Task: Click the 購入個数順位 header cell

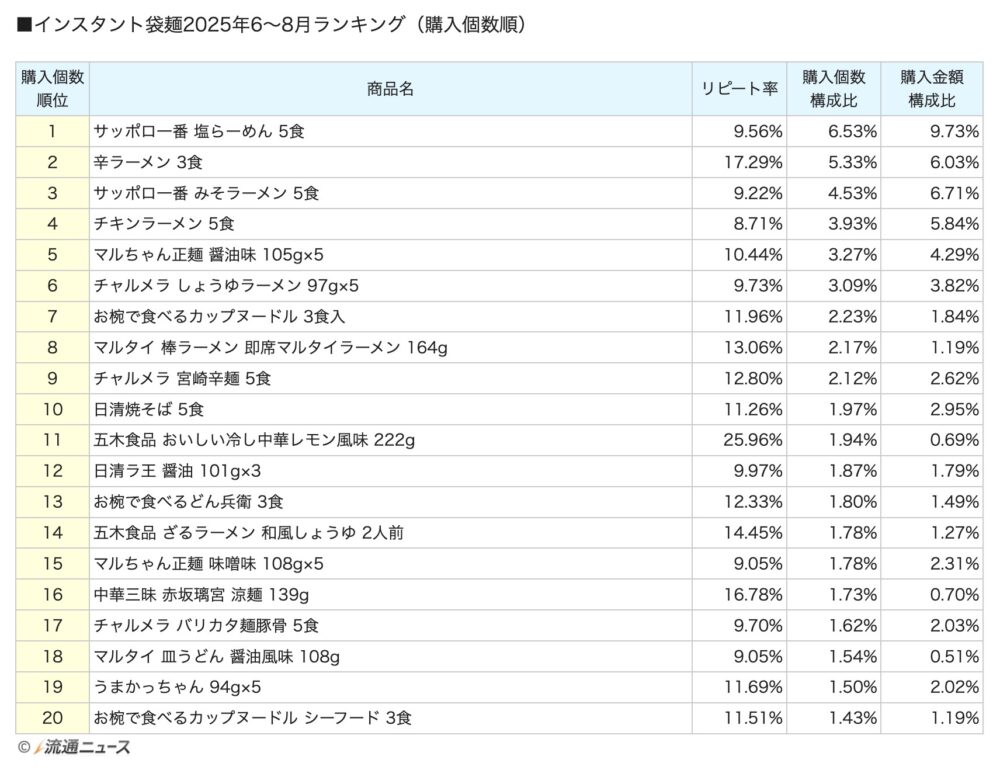Action: (x=52, y=89)
